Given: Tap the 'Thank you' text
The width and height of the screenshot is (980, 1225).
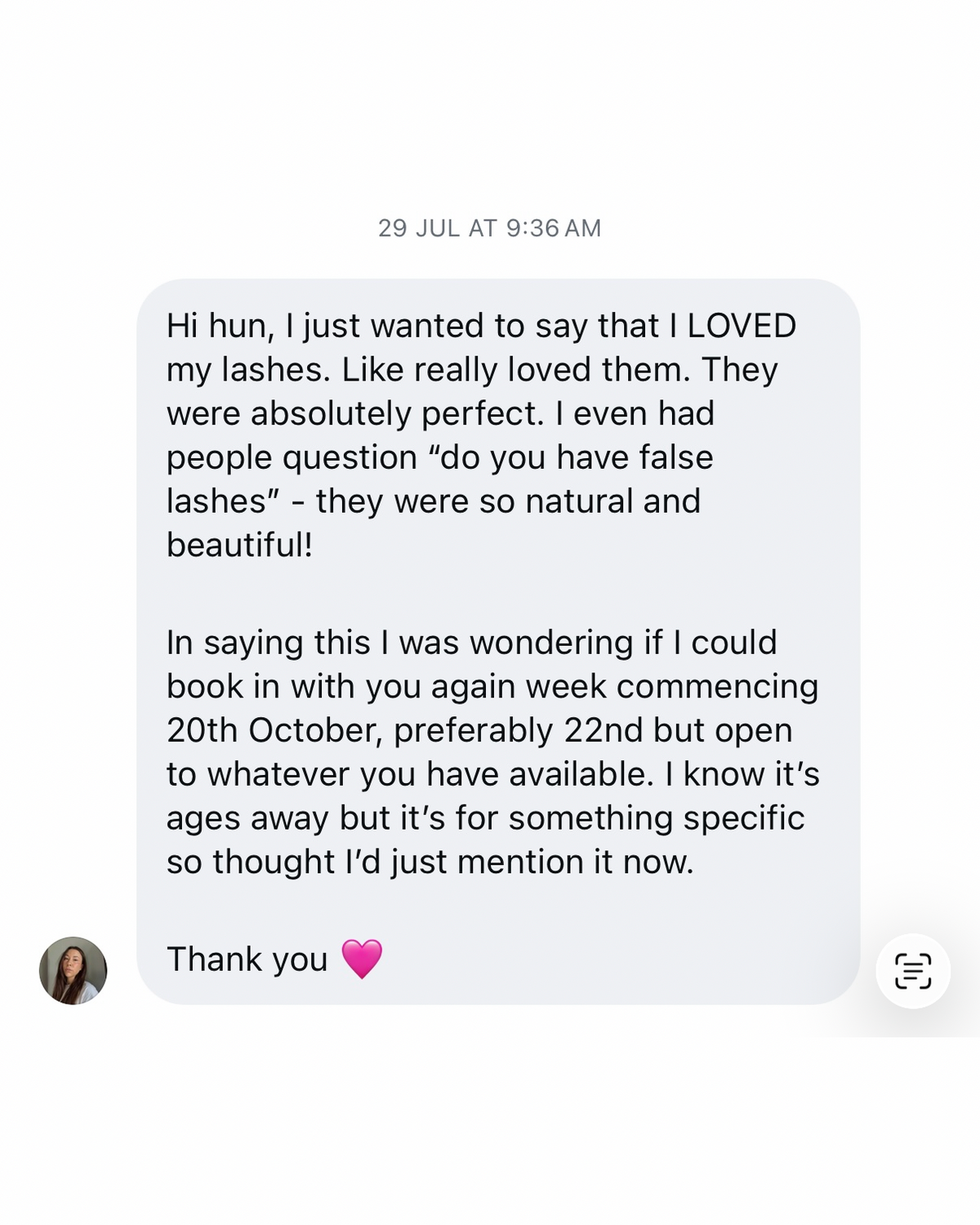Looking at the screenshot, I should tap(247, 960).
